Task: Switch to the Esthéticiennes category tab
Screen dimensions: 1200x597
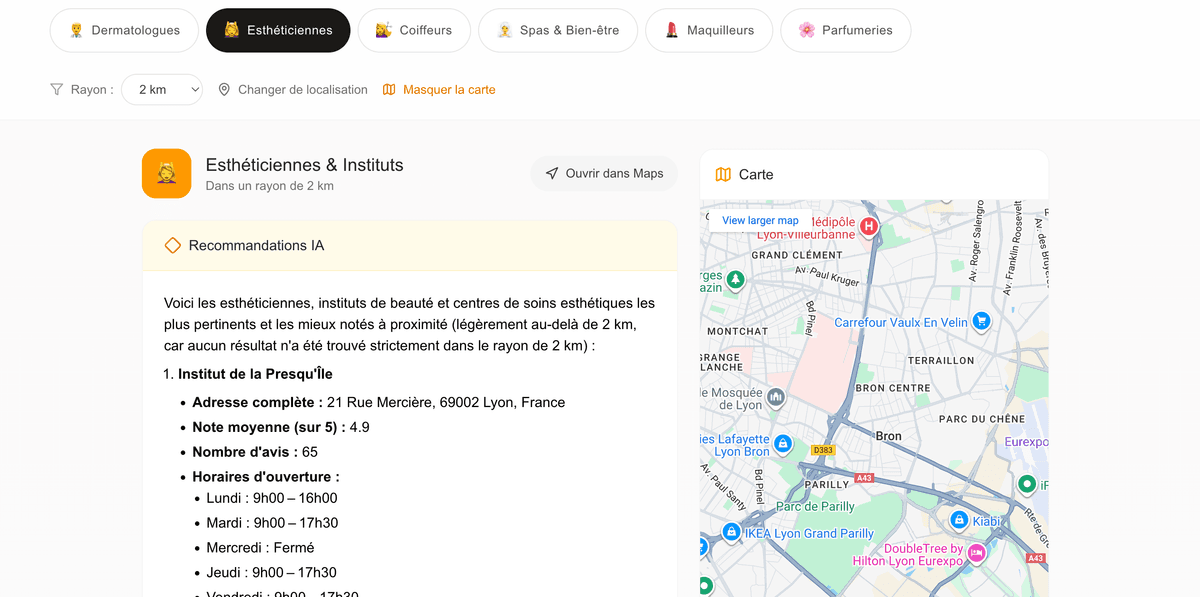Action: pos(278,30)
